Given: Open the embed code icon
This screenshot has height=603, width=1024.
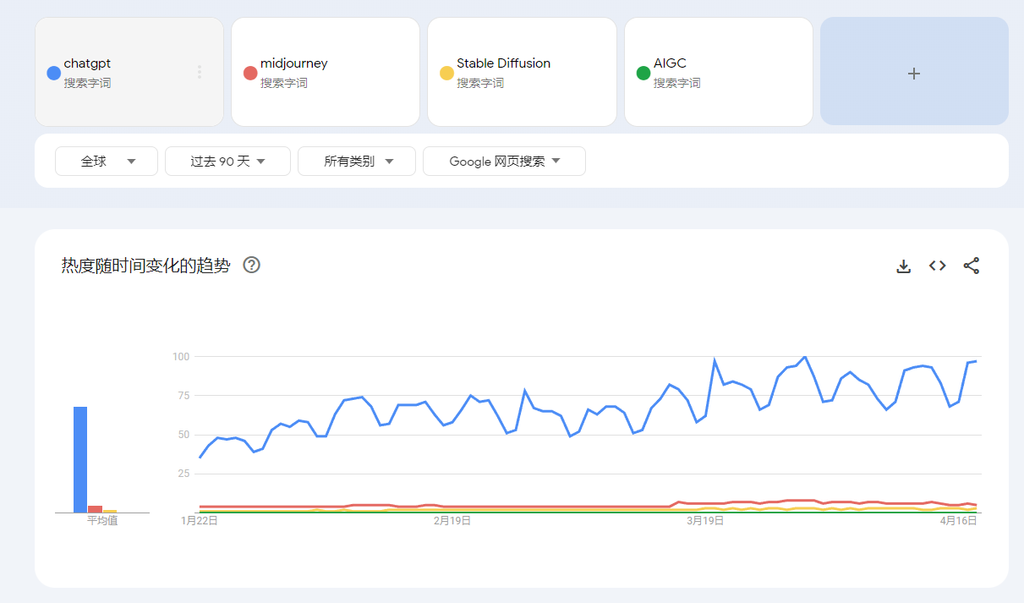Looking at the screenshot, I should [937, 265].
